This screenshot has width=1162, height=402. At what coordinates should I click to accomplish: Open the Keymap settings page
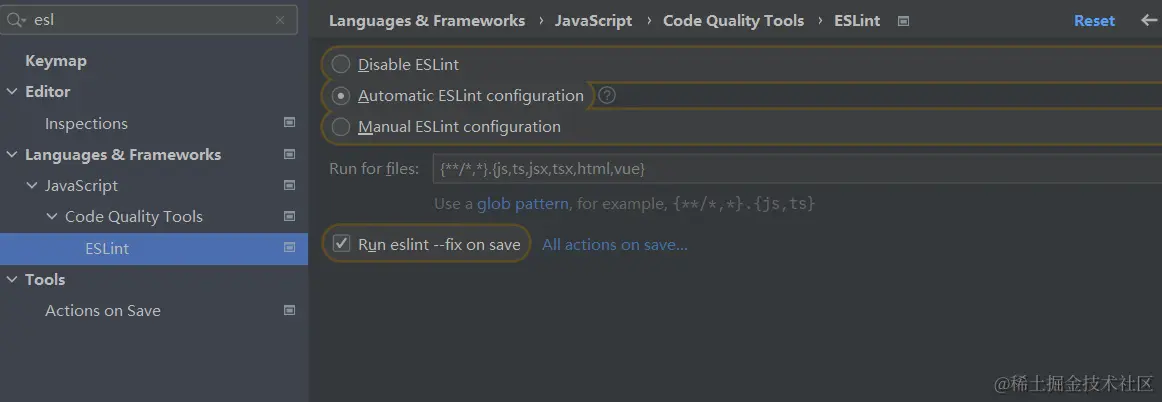(x=56, y=61)
